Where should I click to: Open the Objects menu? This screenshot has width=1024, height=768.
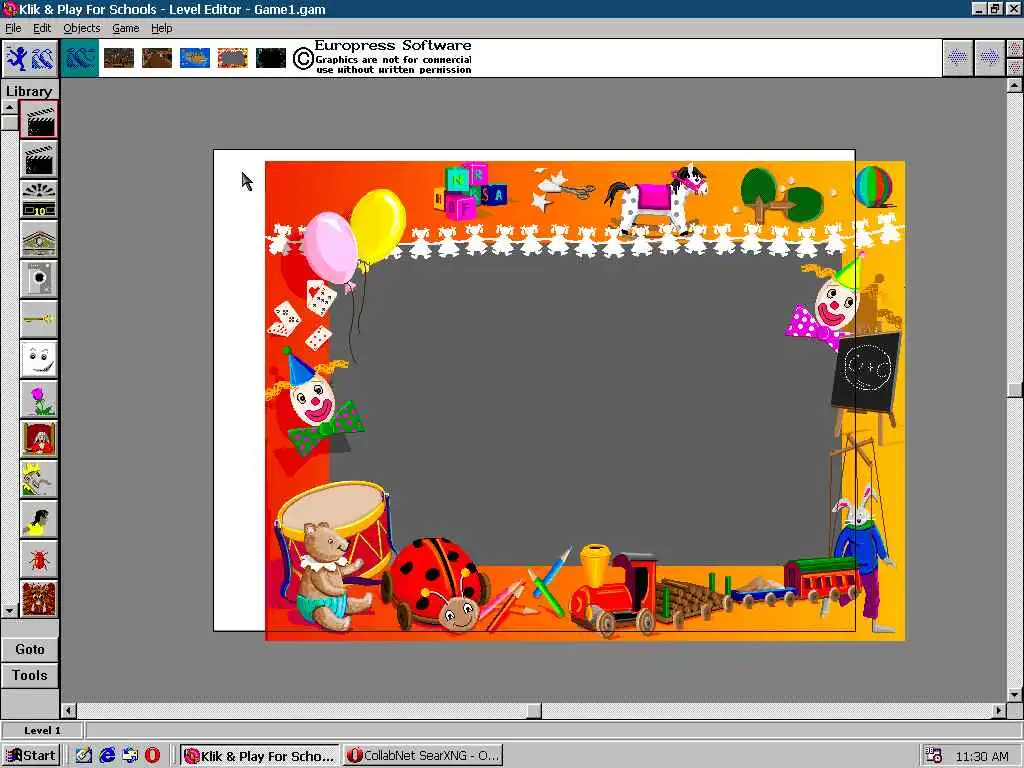coord(82,28)
